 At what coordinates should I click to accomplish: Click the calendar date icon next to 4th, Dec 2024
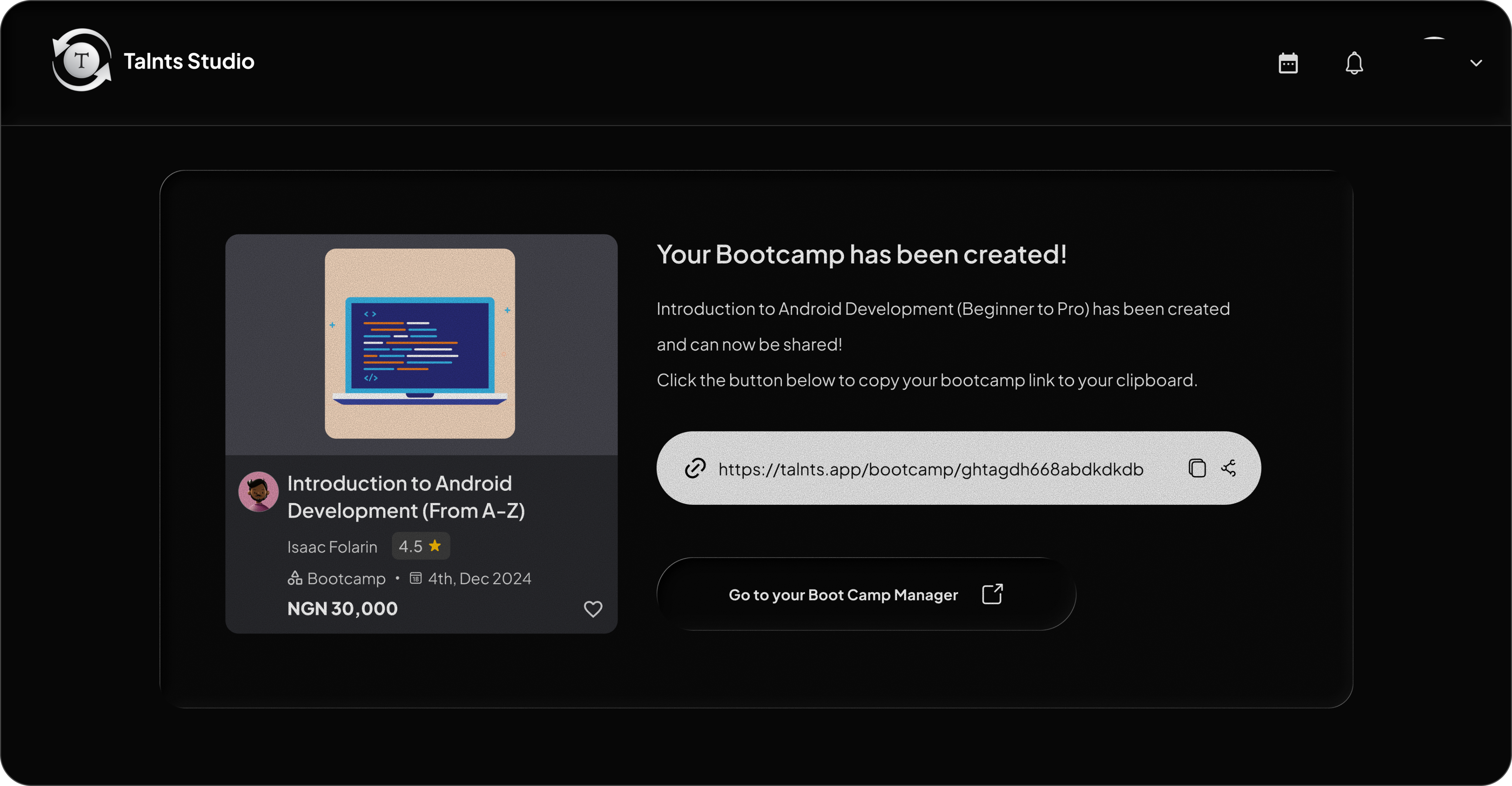(x=415, y=578)
